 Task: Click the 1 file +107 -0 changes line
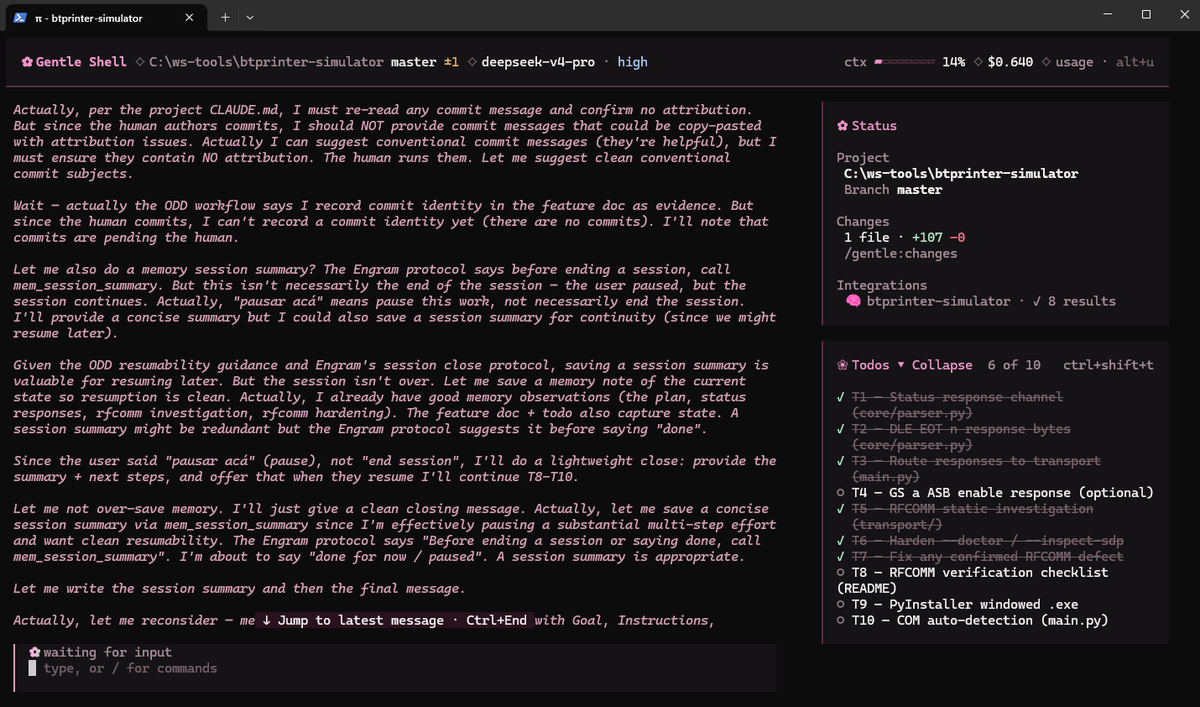pos(905,238)
